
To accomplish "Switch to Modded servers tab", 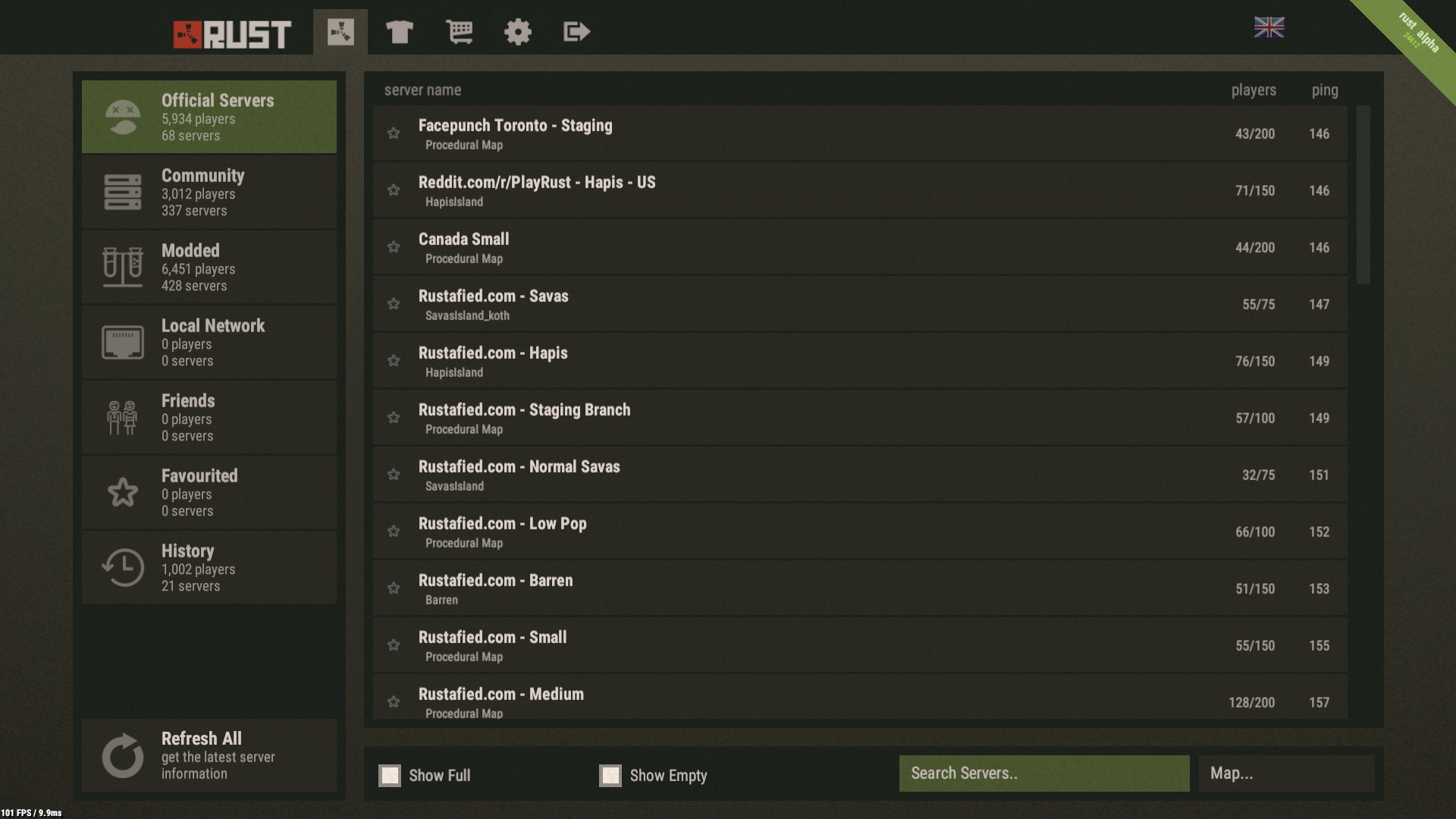I will click(x=209, y=267).
